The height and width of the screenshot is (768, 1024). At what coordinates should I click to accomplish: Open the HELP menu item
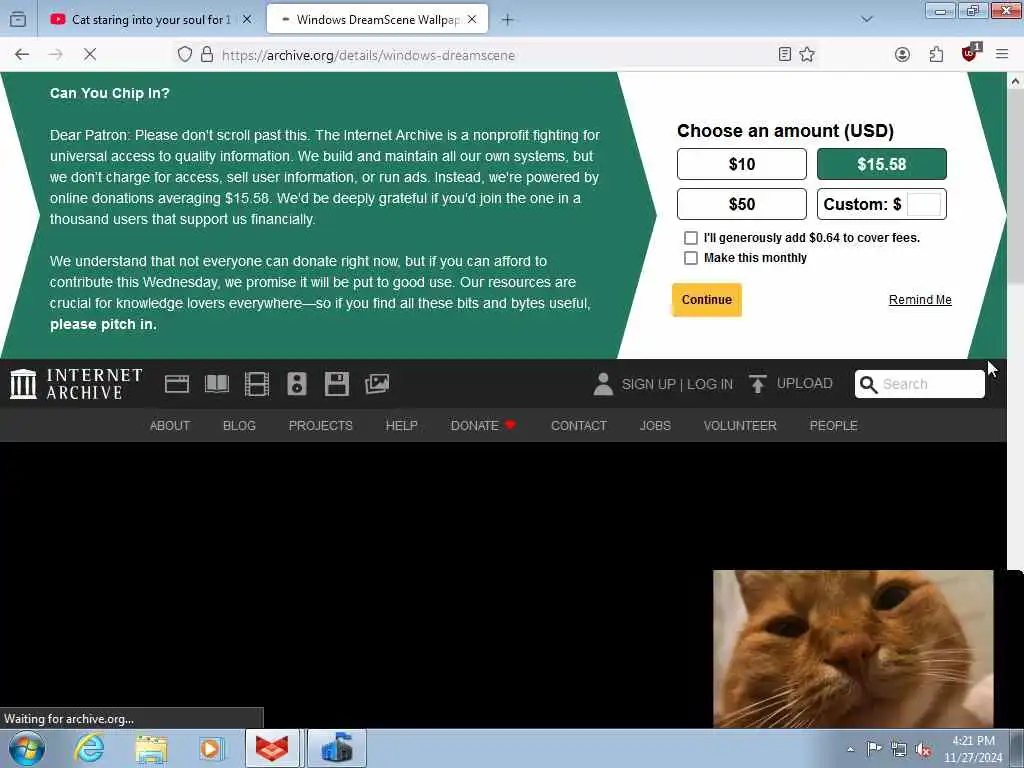tap(402, 426)
